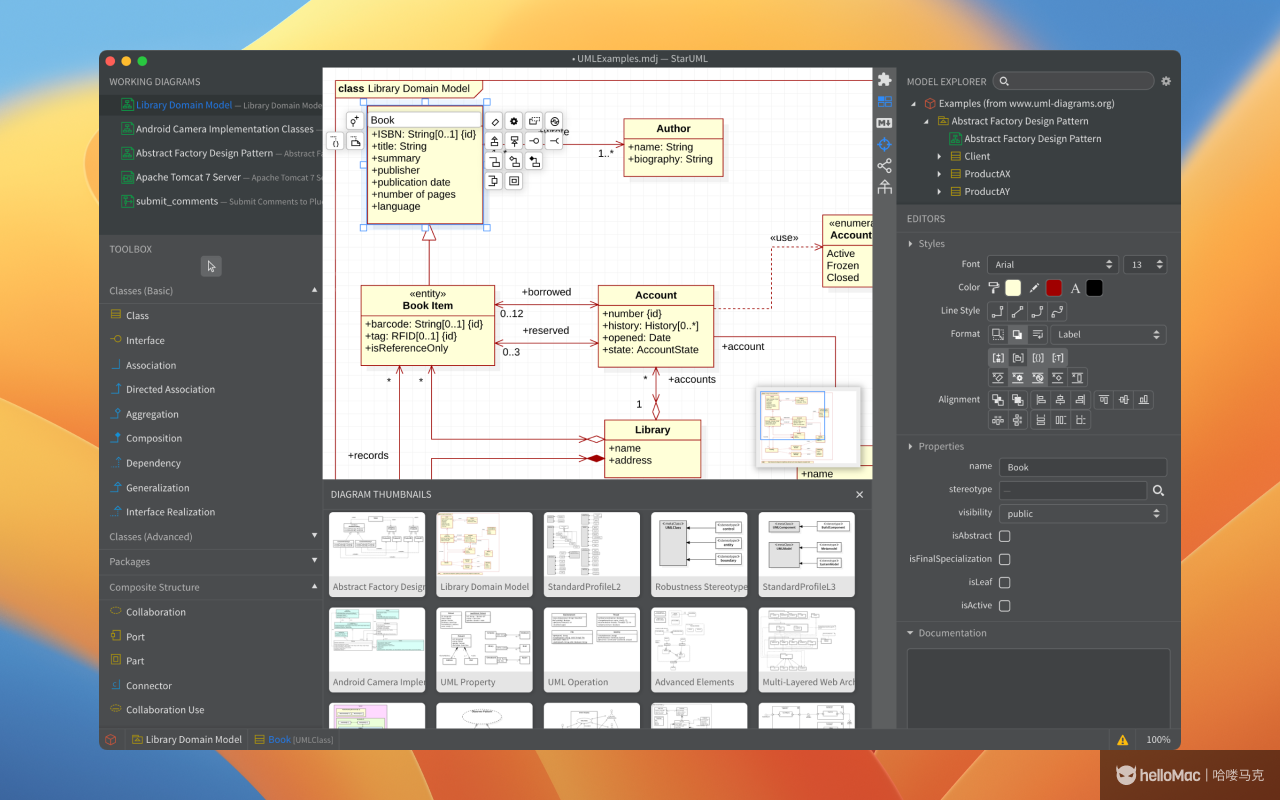Expand the ProductAX tree node
Image resolution: width=1280 pixels, height=800 pixels.
click(939, 174)
